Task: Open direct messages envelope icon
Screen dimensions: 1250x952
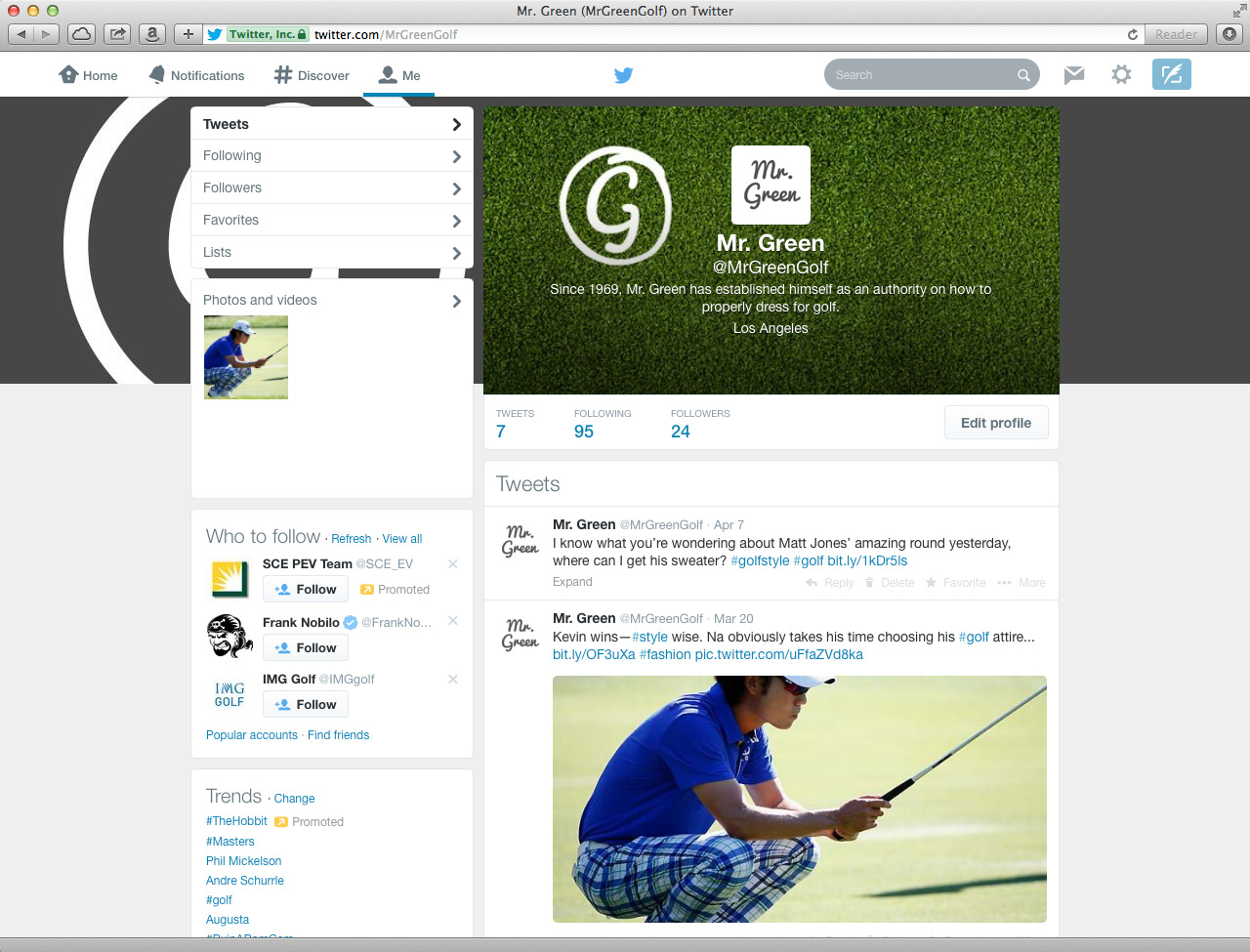Action: click(x=1074, y=75)
